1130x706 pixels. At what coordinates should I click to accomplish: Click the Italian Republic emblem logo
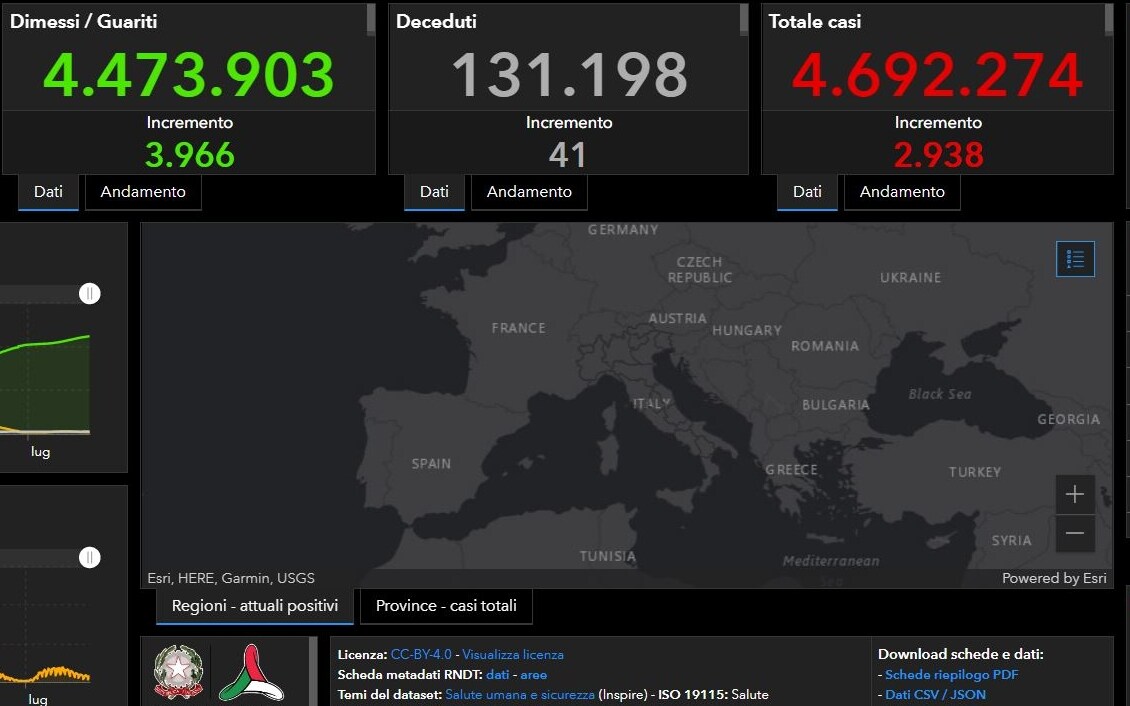pyautogui.click(x=179, y=672)
